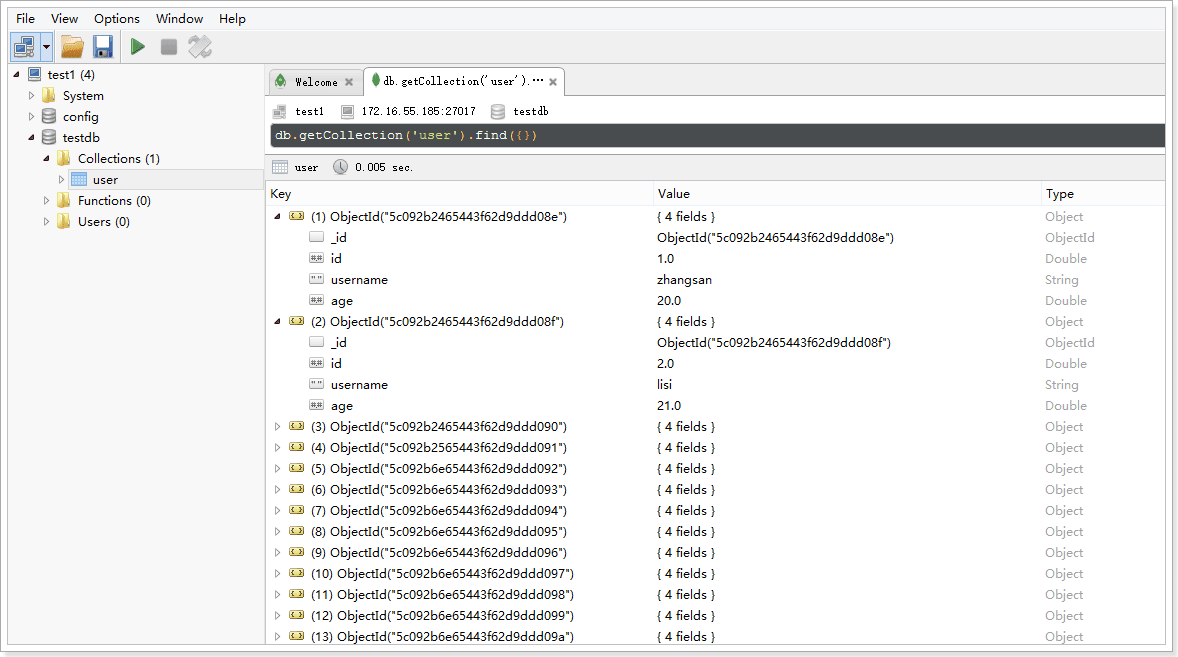Viewport: 1178px width, 657px height.
Task: Click the Open file folder icon
Action: pyautogui.click(x=72, y=46)
